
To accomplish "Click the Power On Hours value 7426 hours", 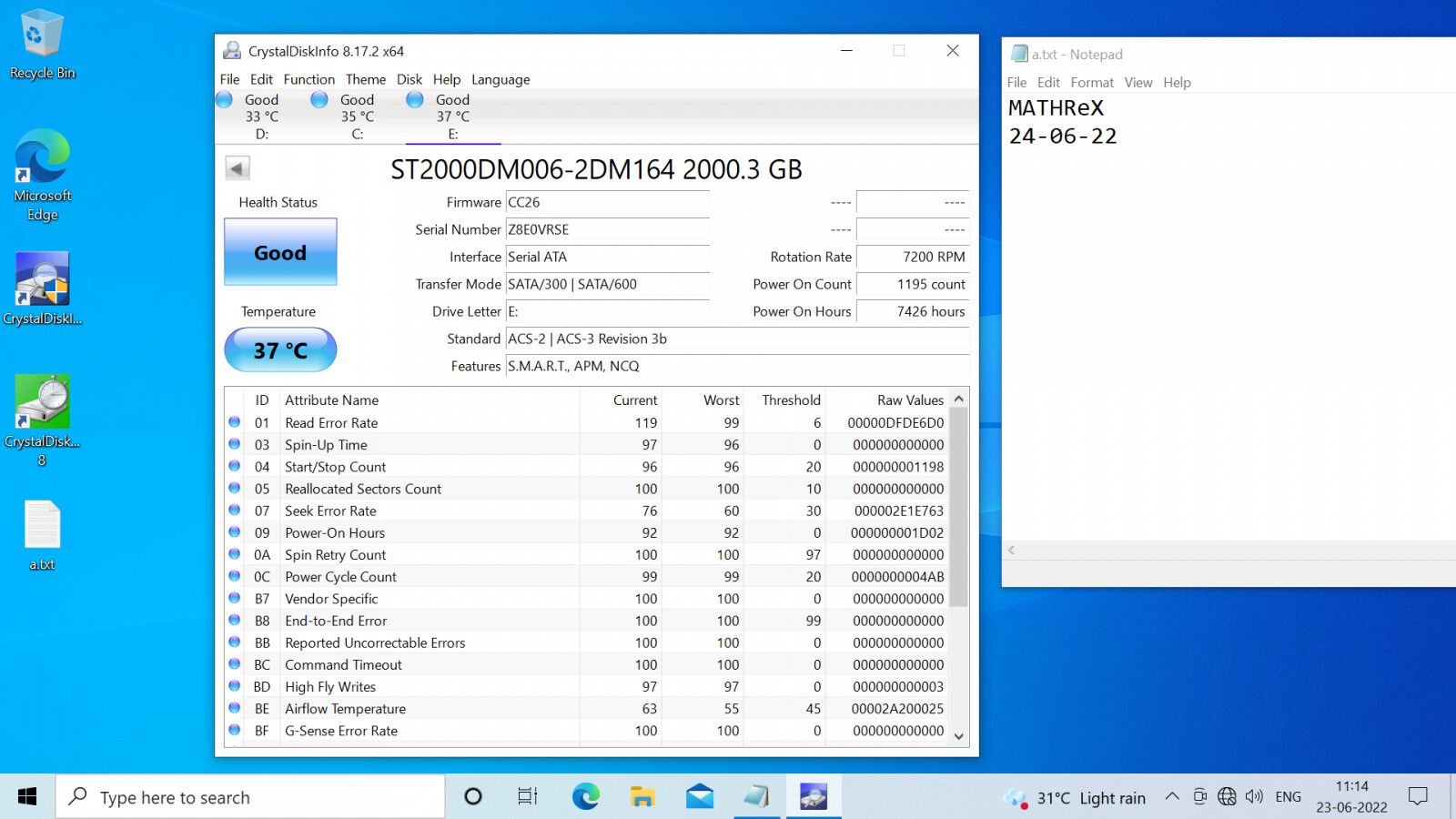I will click(x=913, y=311).
